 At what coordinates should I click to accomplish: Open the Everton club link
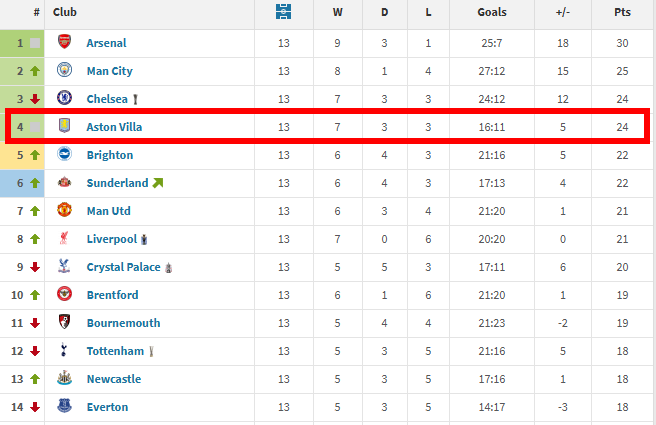(107, 407)
